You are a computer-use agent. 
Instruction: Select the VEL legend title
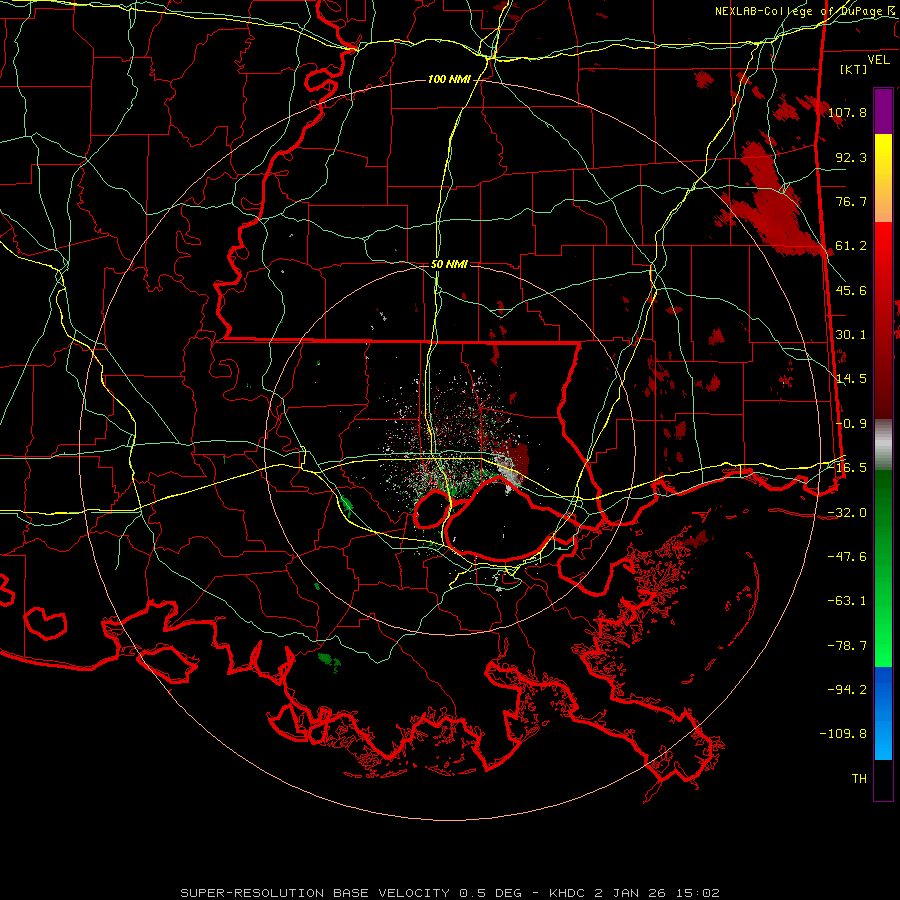(878, 60)
